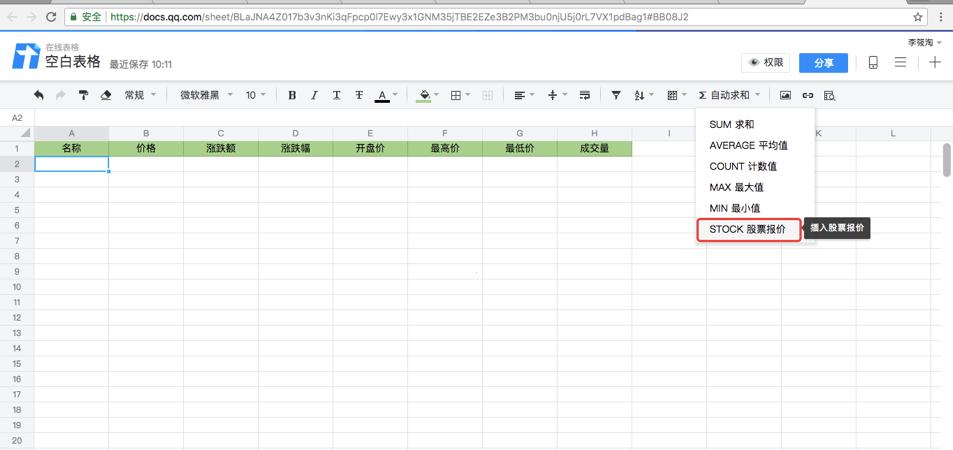
Task: Bookmark this page with star icon
Action: [918, 17]
